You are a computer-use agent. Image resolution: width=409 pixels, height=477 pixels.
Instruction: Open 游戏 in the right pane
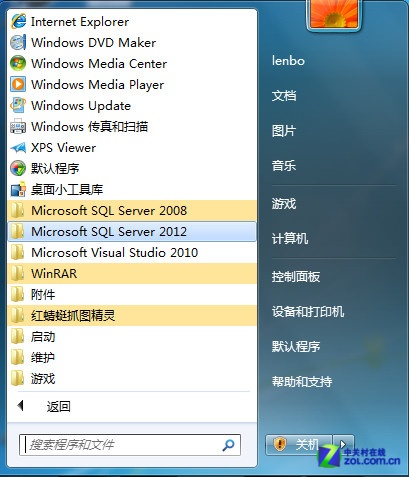(x=284, y=203)
